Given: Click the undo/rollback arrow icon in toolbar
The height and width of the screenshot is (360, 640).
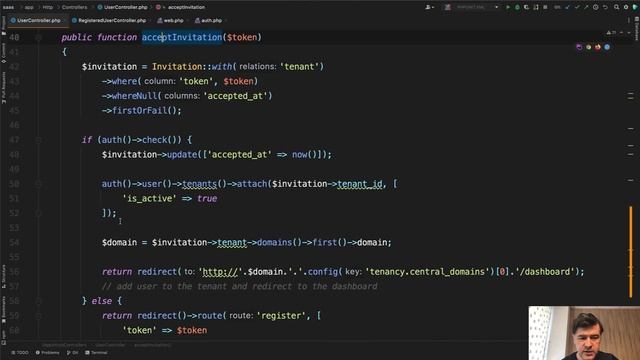Looking at the screenshot, I should coord(605,7).
